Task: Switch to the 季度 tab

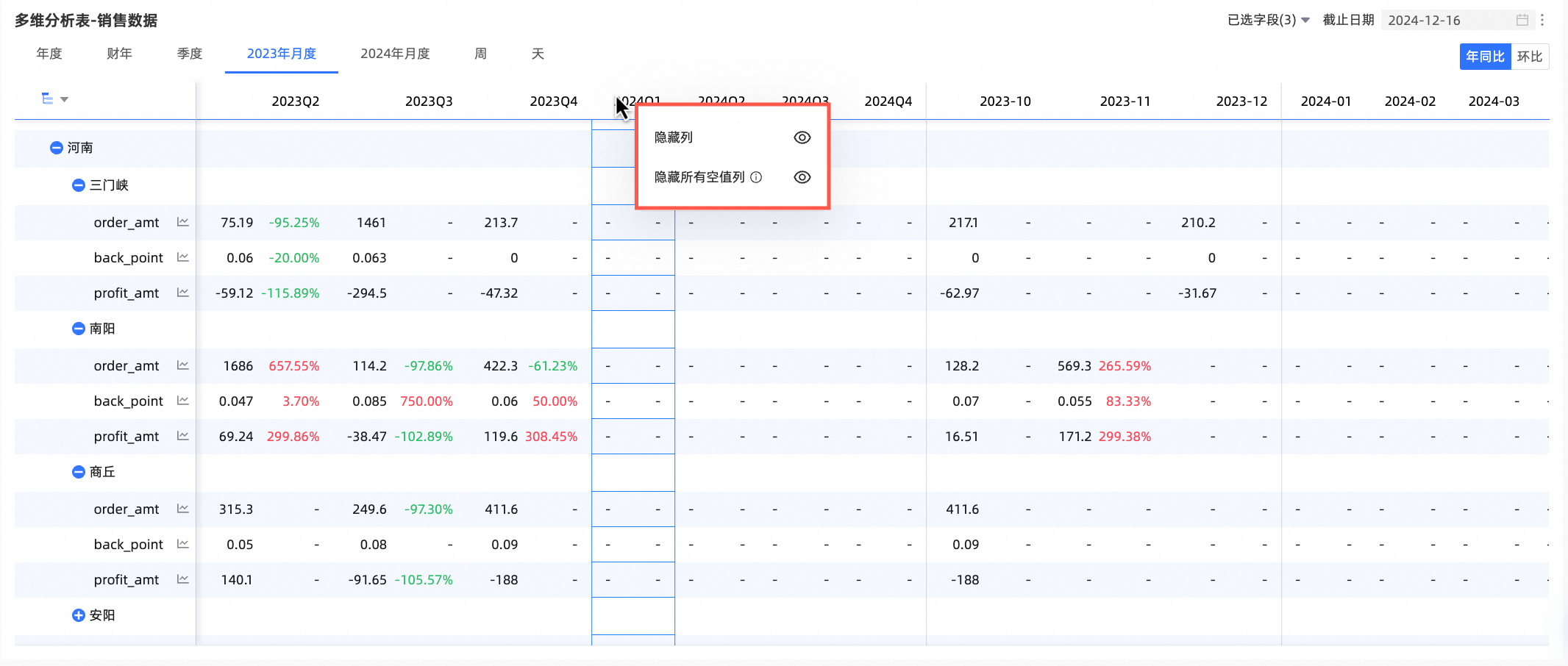Action: click(190, 54)
